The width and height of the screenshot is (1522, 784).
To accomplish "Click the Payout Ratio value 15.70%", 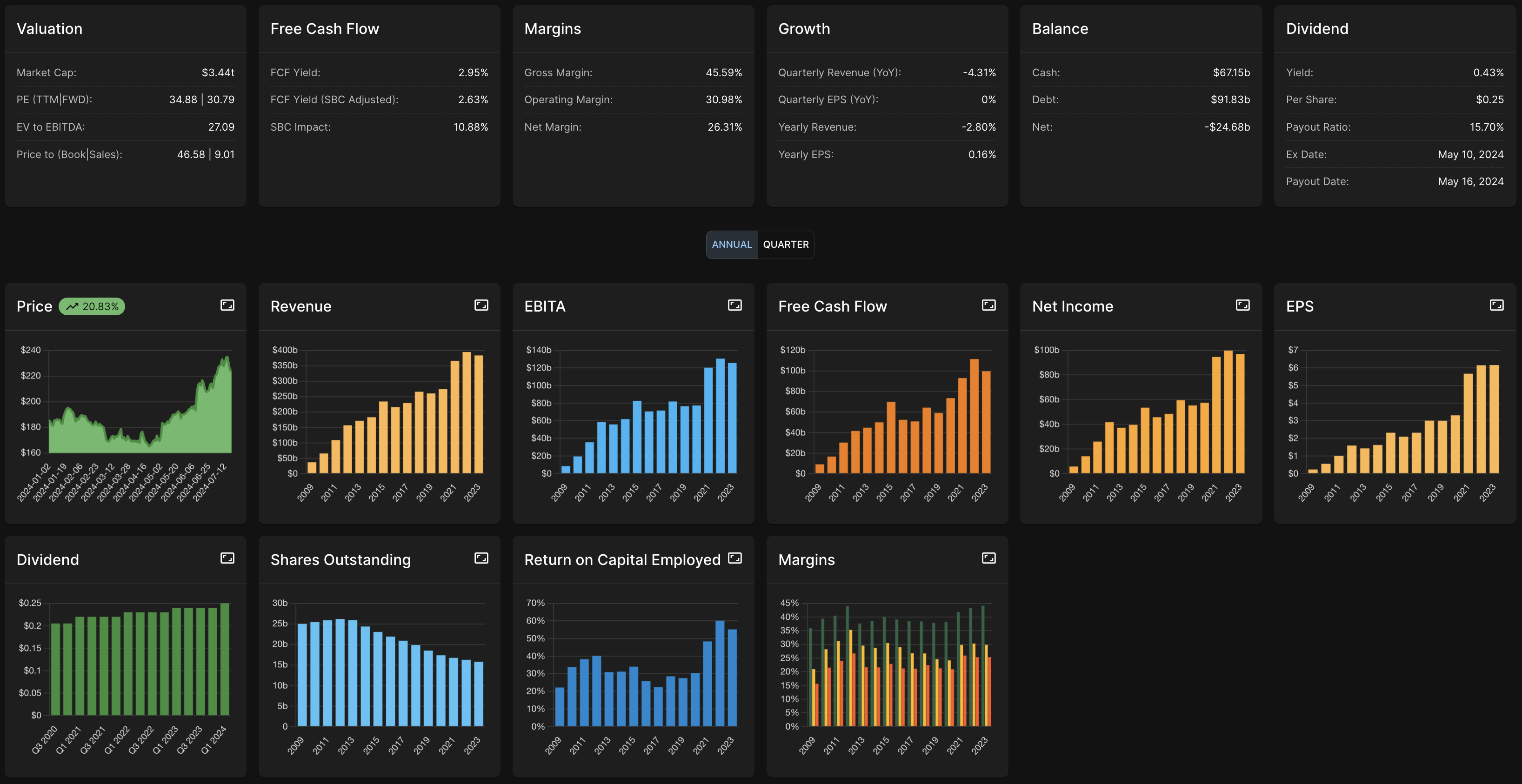I will (x=1487, y=127).
